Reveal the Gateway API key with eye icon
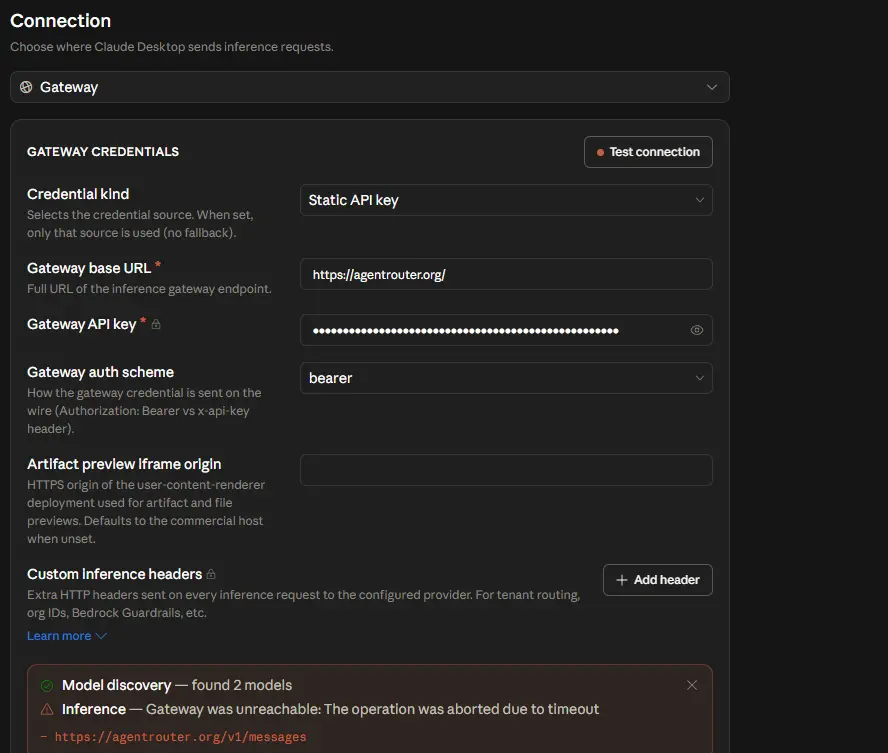The height and width of the screenshot is (753, 888). click(x=697, y=330)
